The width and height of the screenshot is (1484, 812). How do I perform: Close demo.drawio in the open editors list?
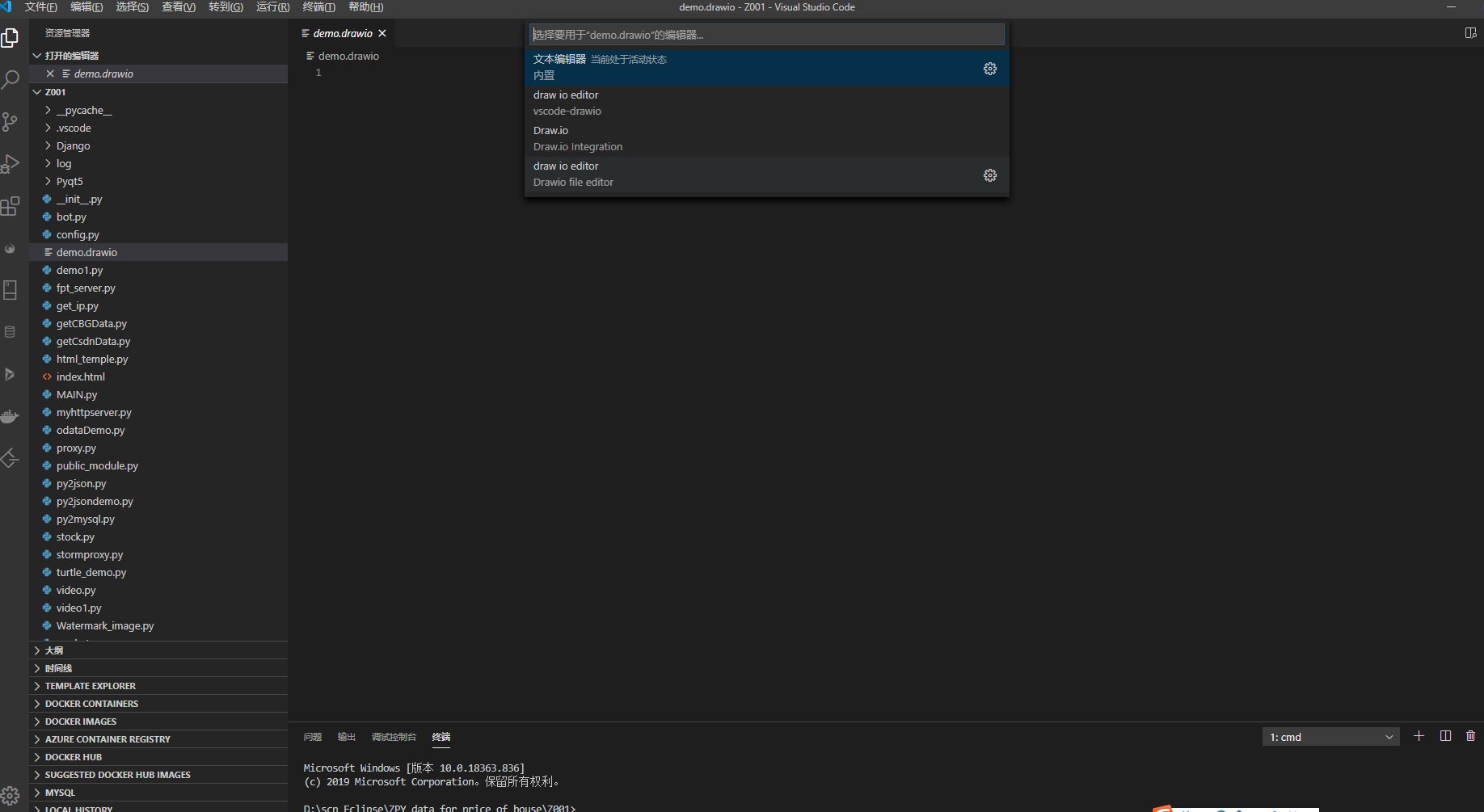[50, 74]
